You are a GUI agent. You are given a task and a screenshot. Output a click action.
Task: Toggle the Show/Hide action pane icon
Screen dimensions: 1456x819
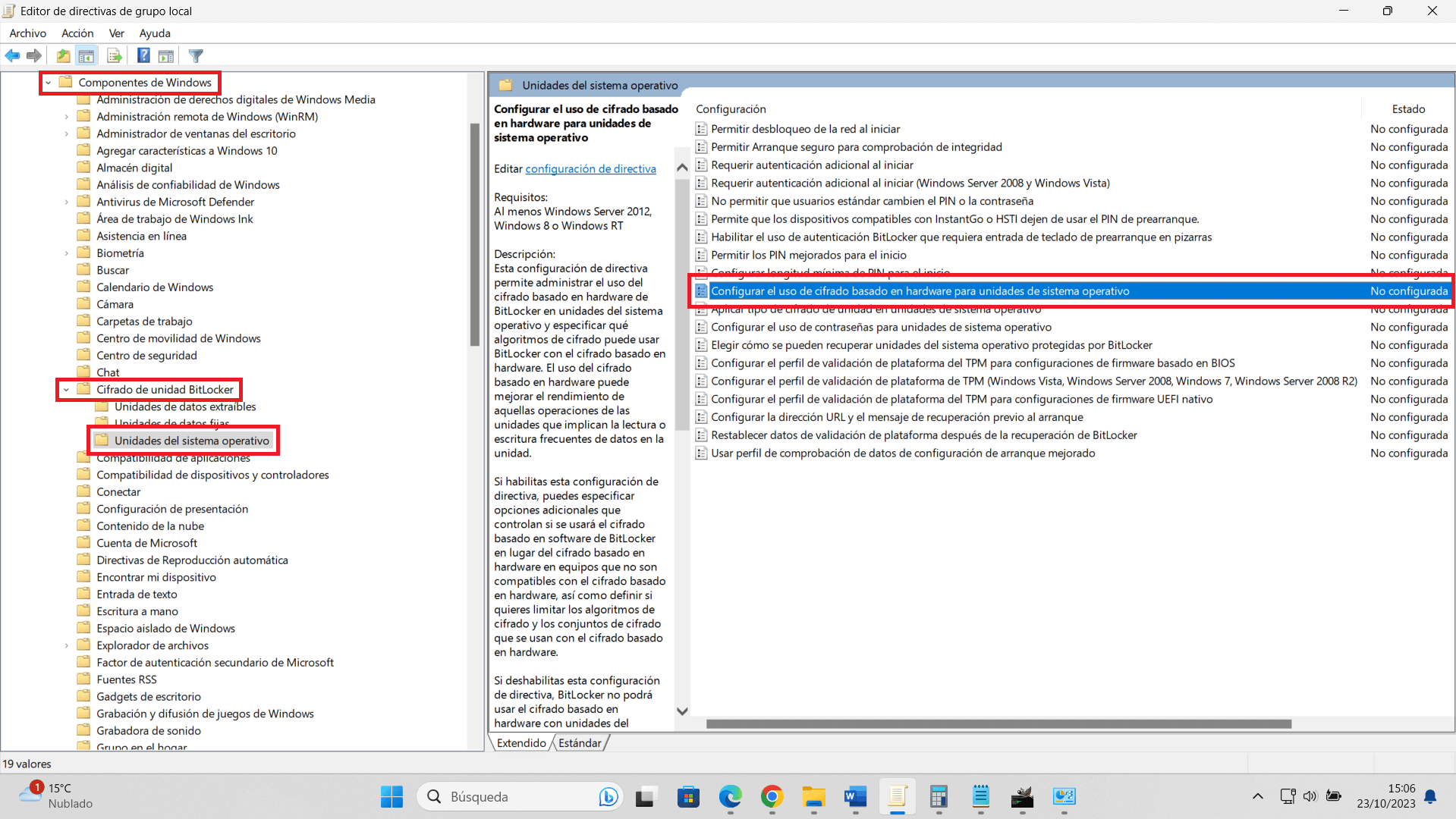pyautogui.click(x=166, y=55)
